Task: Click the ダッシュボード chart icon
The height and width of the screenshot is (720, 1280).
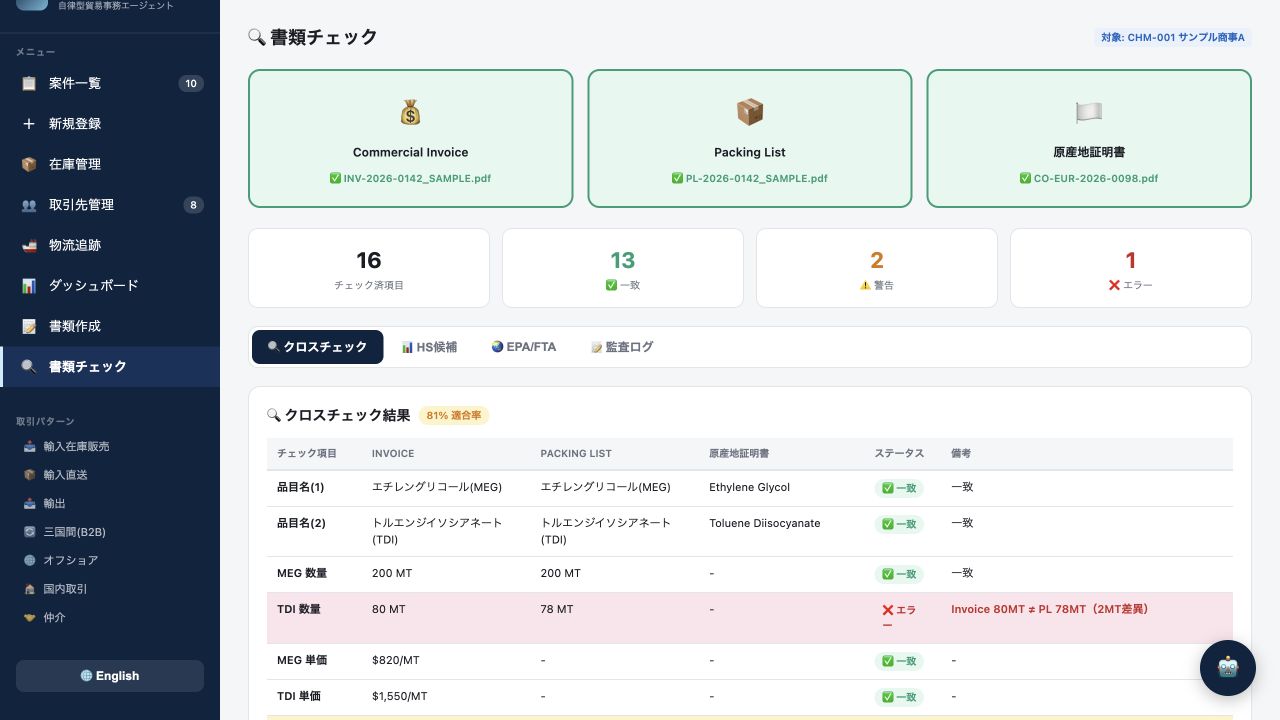Action: coord(29,286)
